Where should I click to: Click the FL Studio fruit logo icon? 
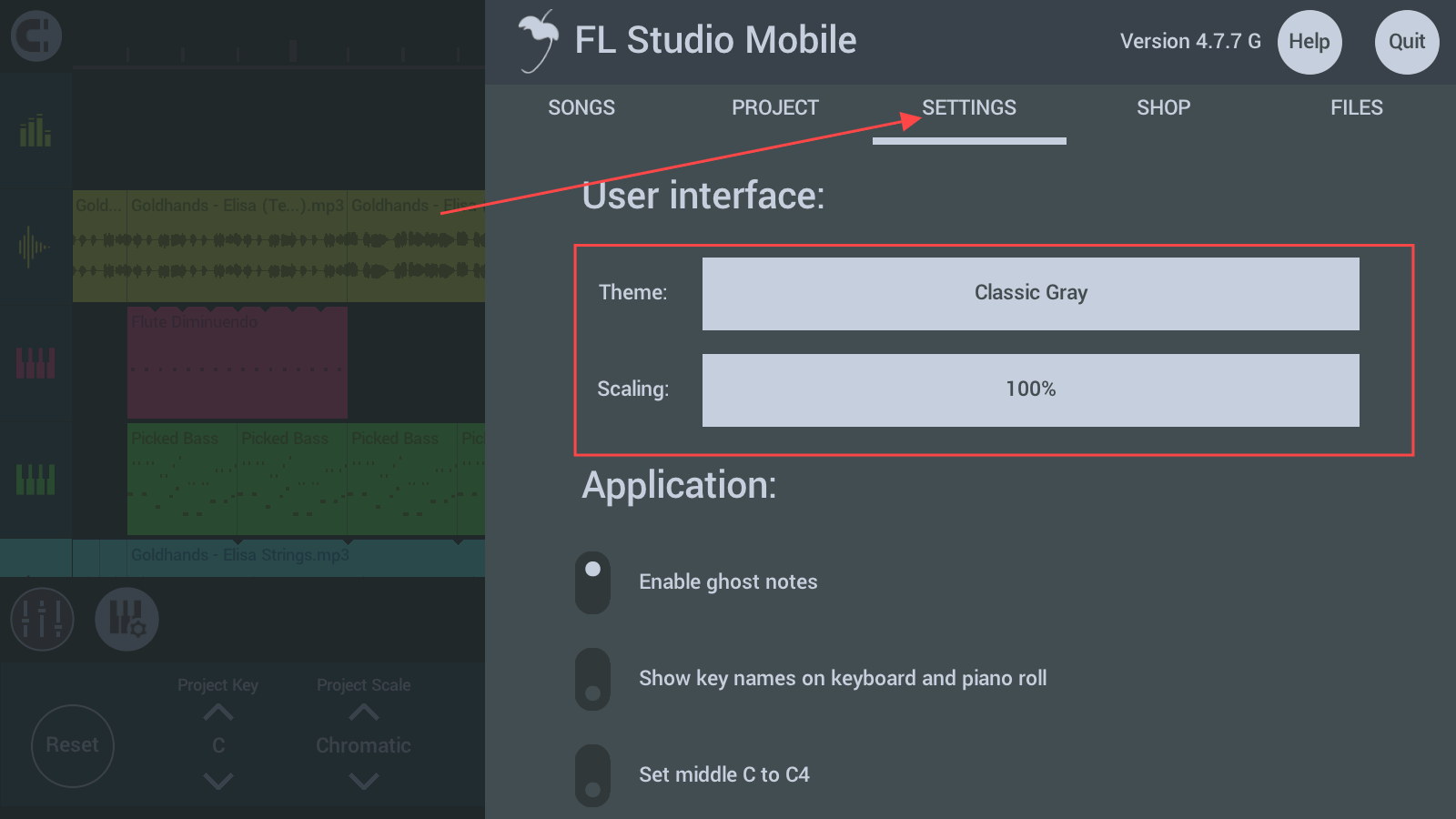click(538, 41)
